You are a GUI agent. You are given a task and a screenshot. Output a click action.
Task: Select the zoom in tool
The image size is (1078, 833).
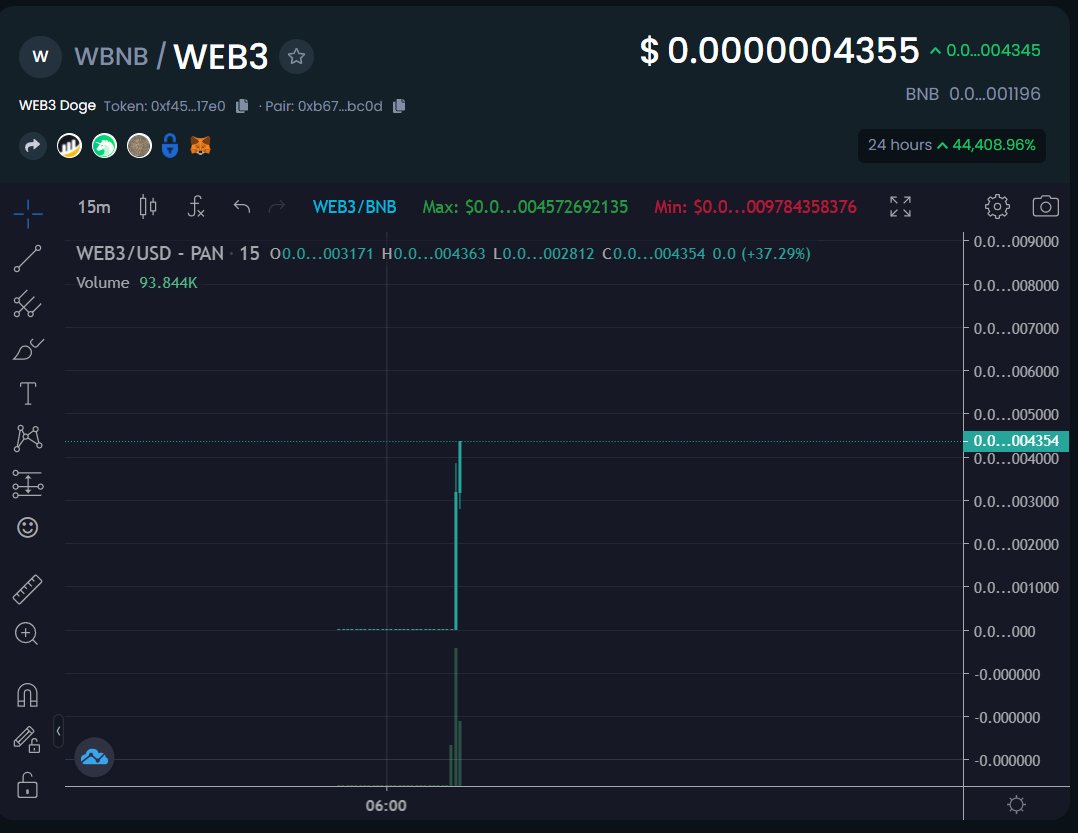click(27, 634)
